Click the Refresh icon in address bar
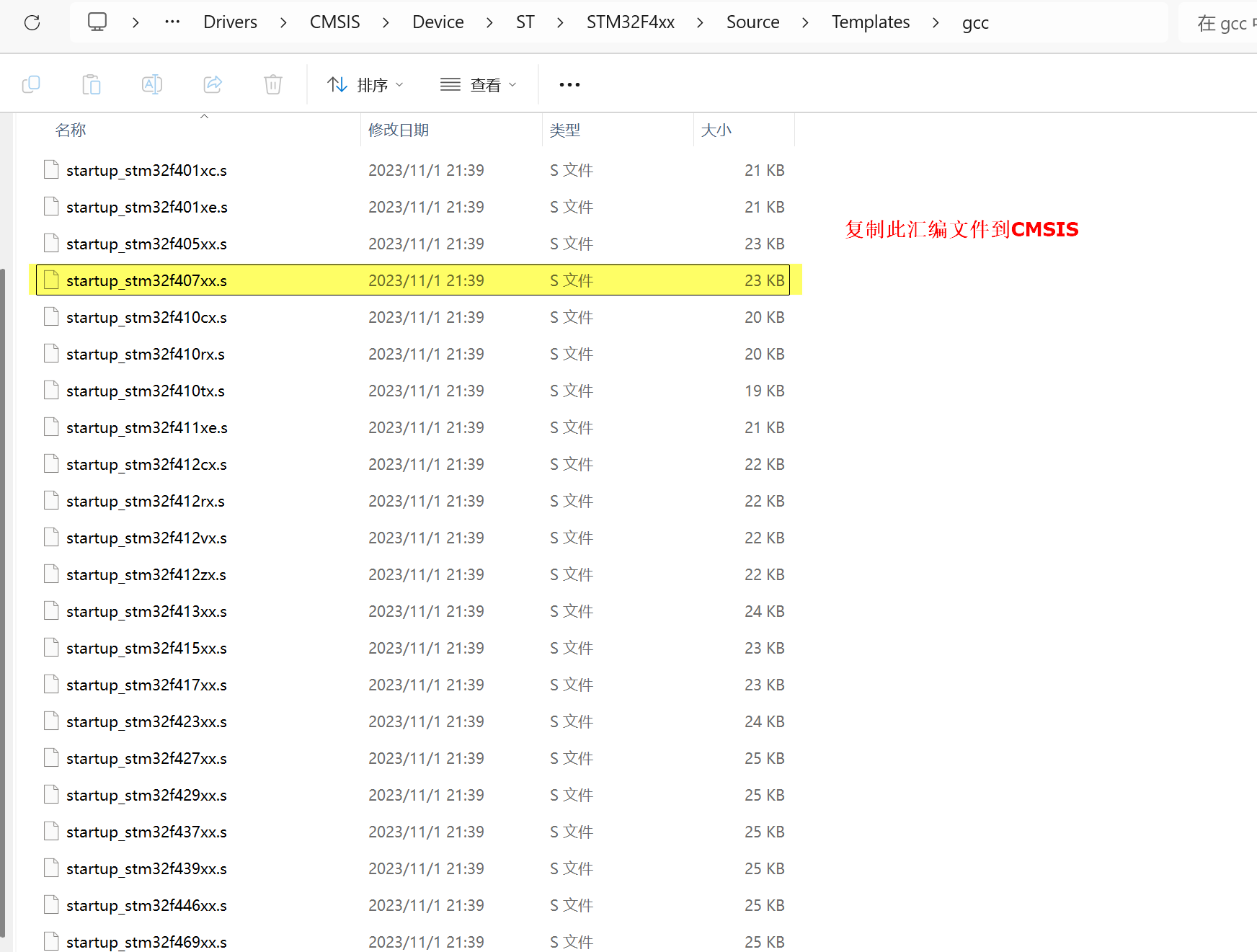 coord(32,23)
